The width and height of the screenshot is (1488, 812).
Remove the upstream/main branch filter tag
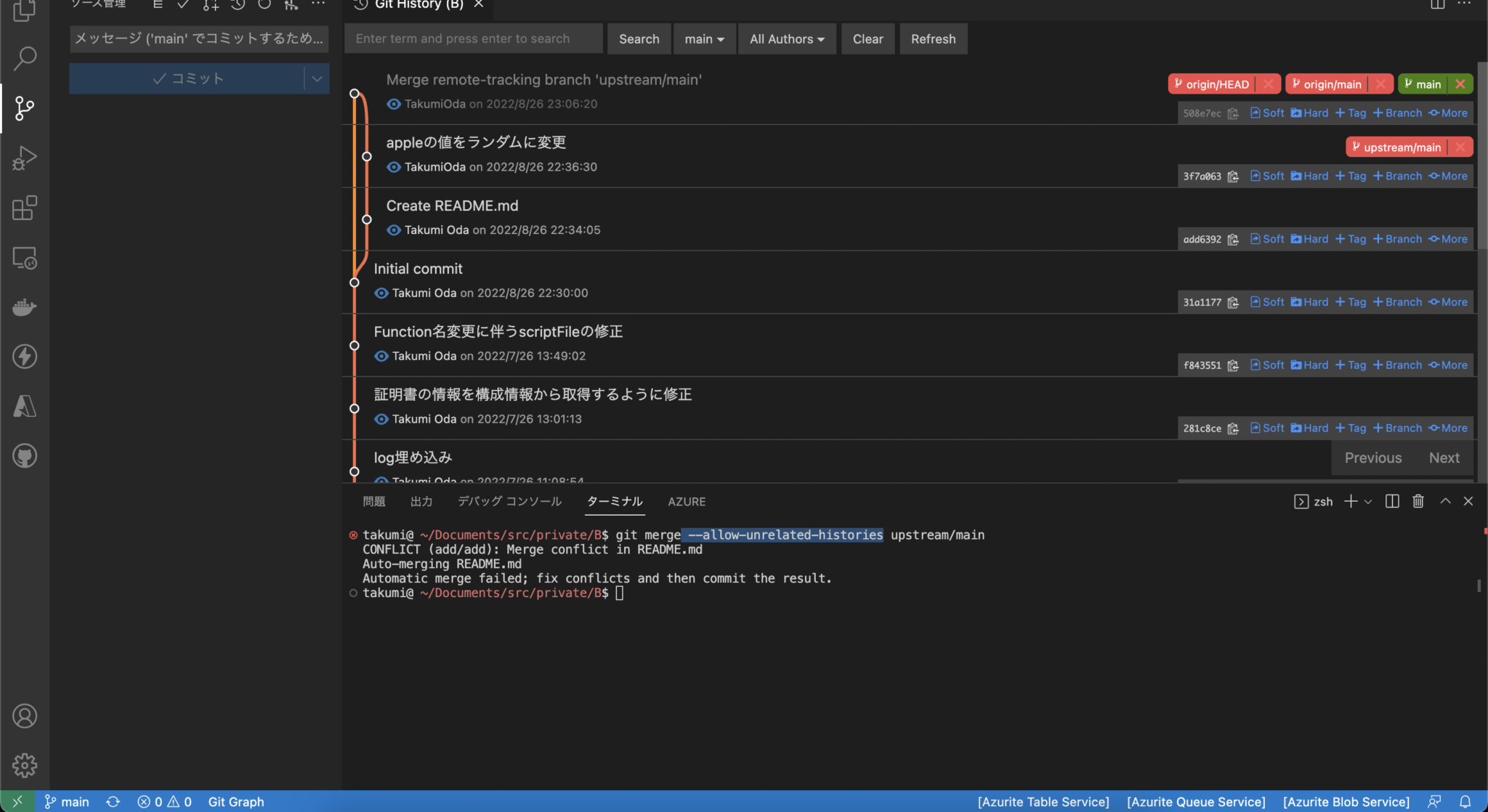(x=1461, y=147)
